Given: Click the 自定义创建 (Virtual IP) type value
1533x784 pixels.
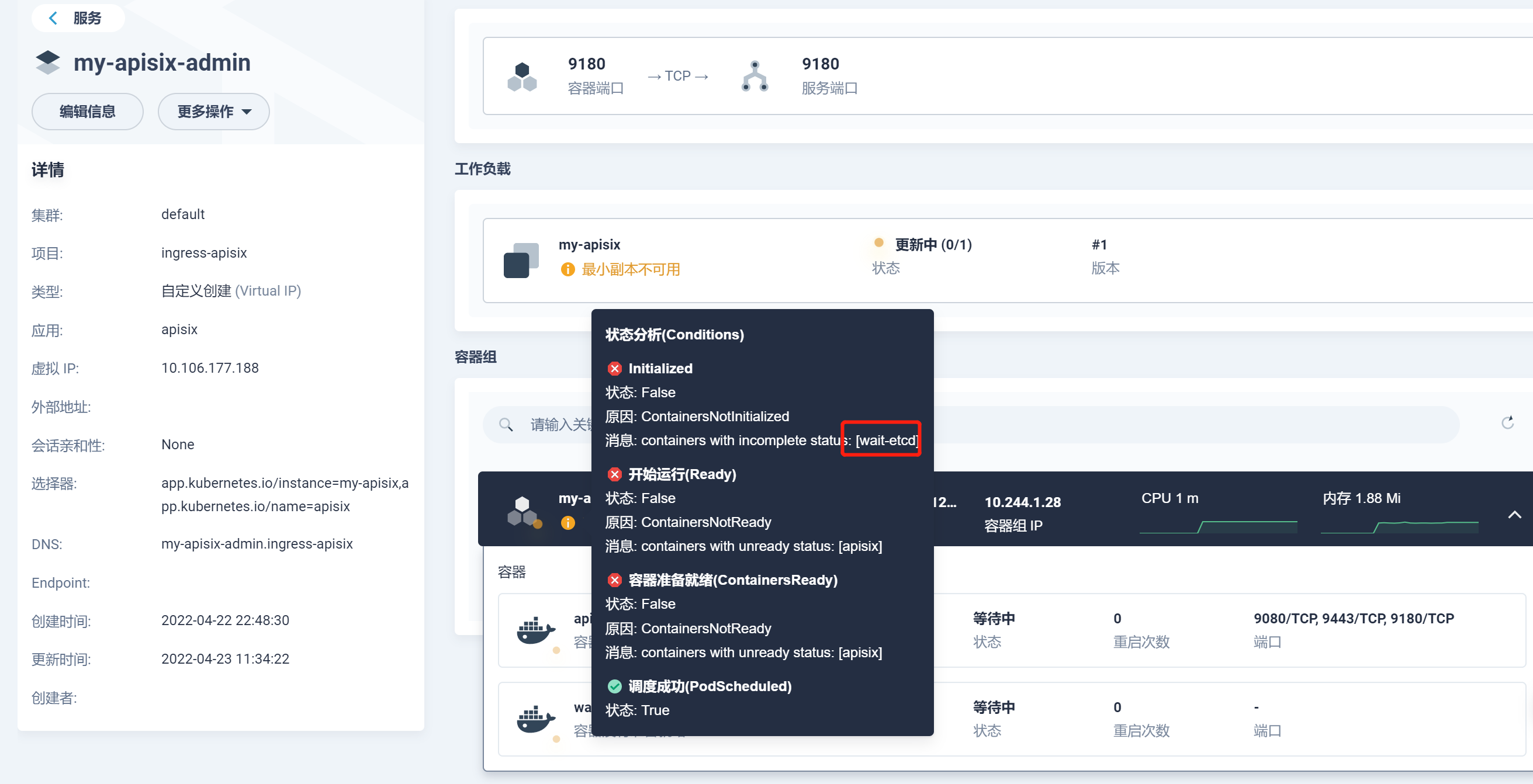Looking at the screenshot, I should pyautogui.click(x=231, y=291).
